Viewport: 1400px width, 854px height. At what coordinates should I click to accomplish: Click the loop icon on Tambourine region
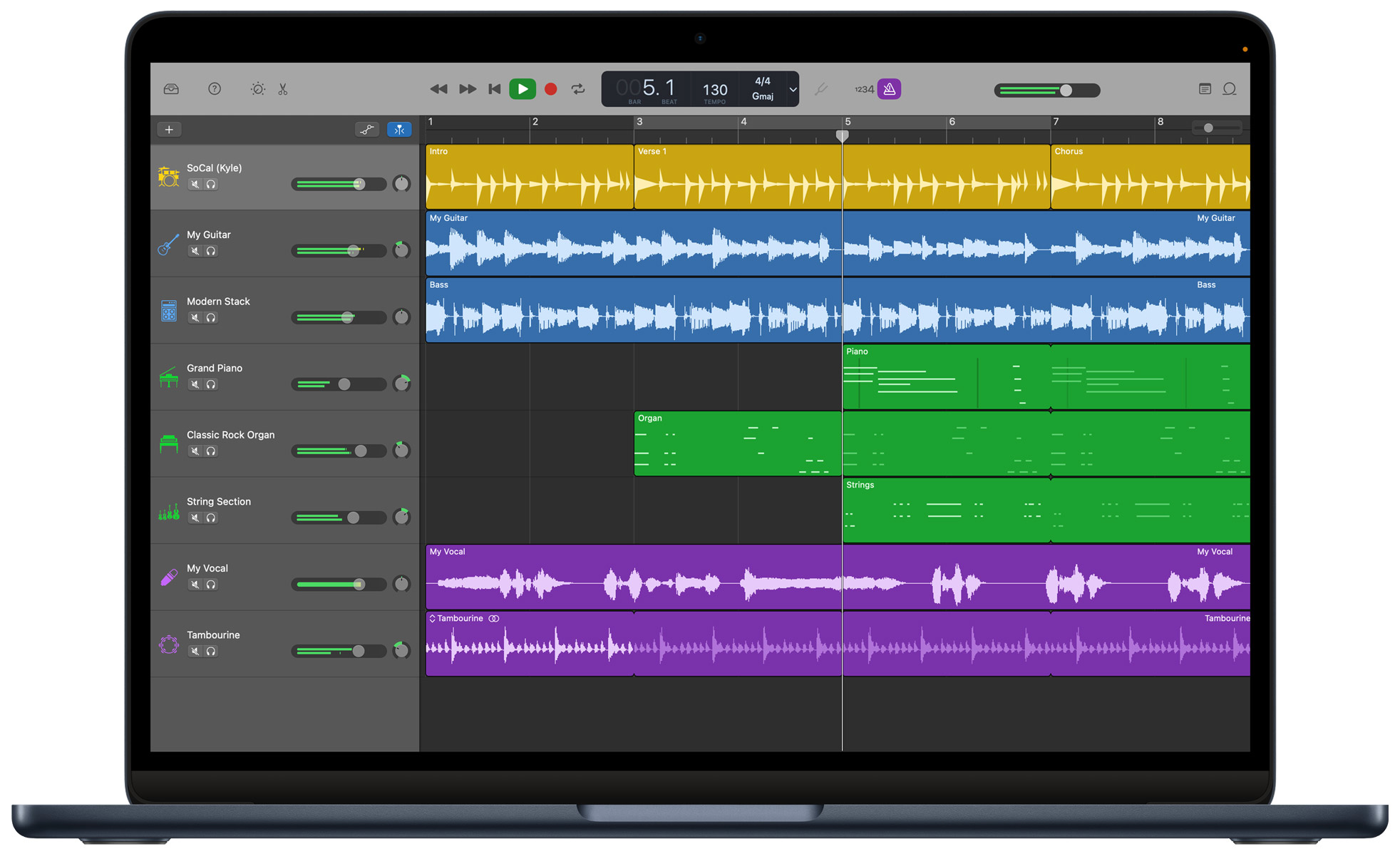(494, 619)
